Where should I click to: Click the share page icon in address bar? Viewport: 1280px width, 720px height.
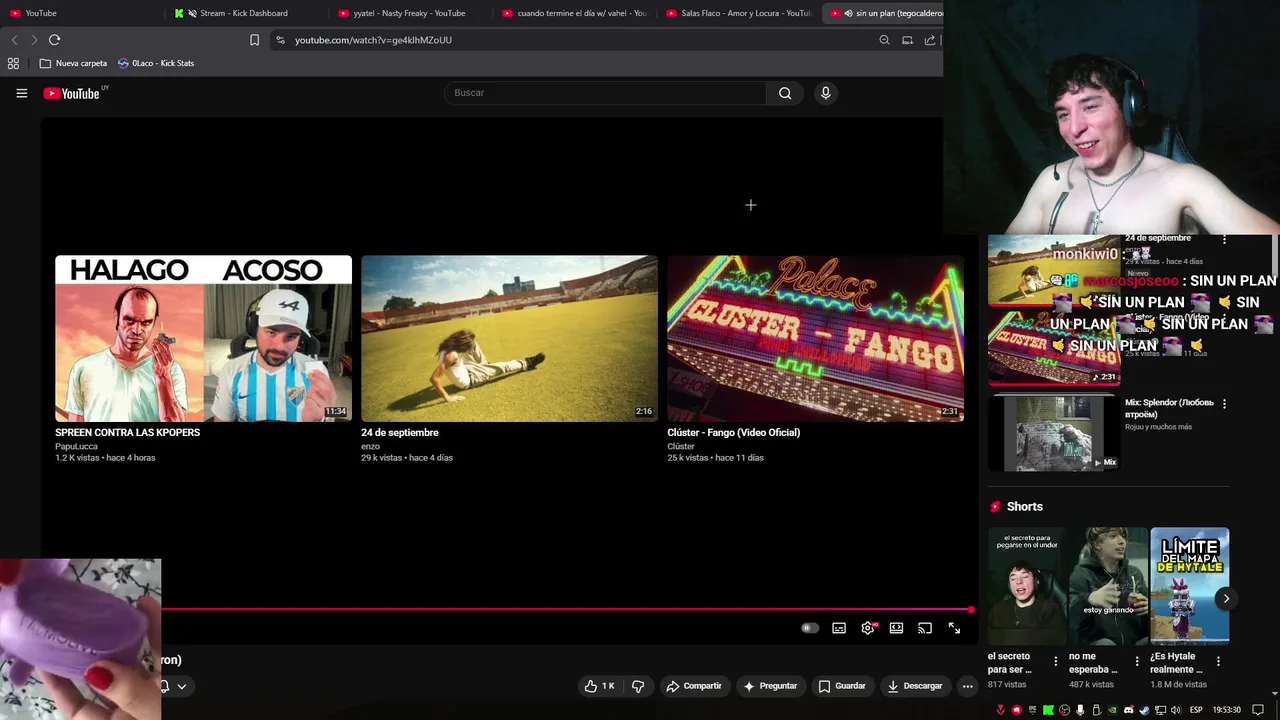(930, 40)
